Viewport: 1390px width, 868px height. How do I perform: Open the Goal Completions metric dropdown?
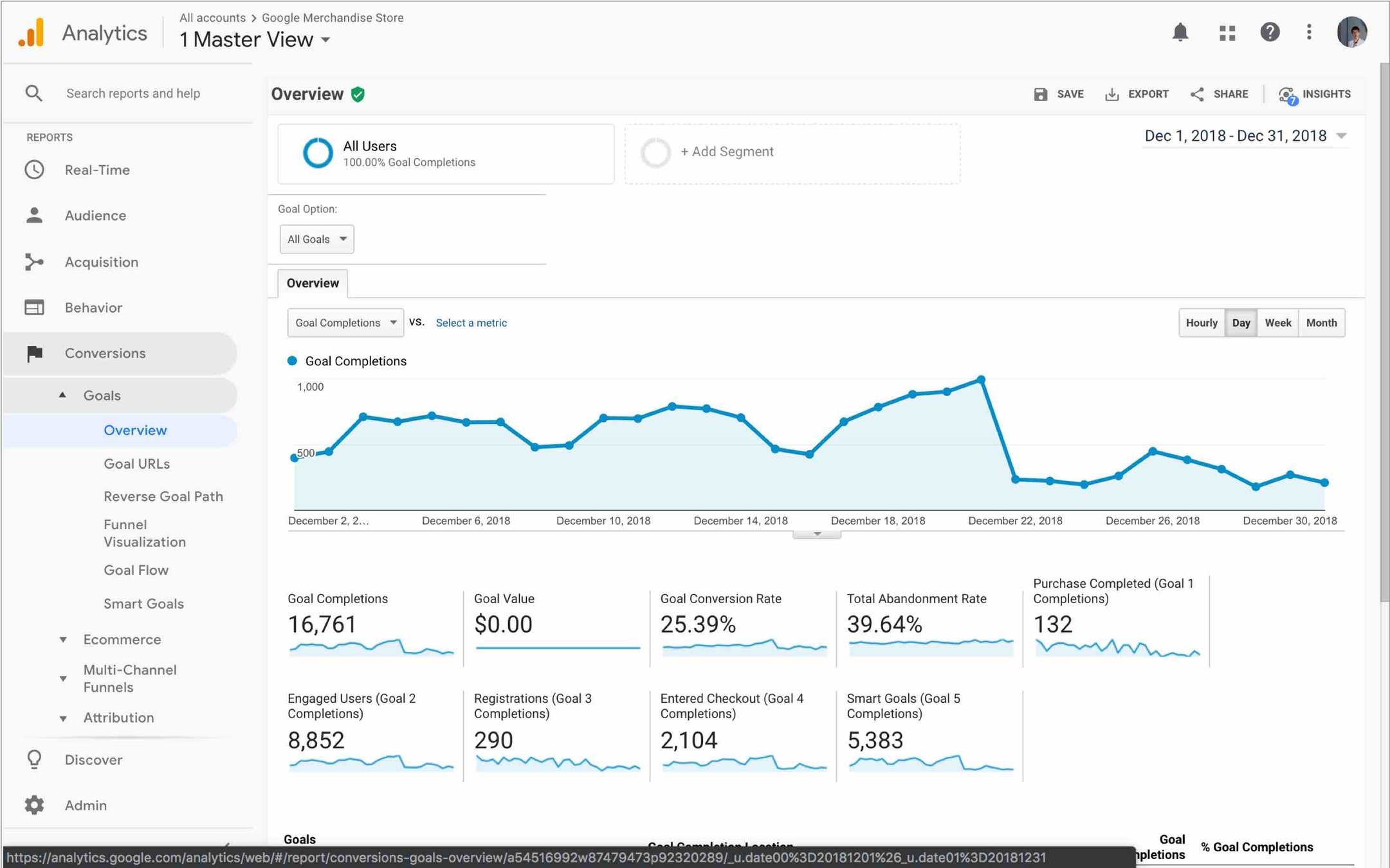tap(345, 323)
